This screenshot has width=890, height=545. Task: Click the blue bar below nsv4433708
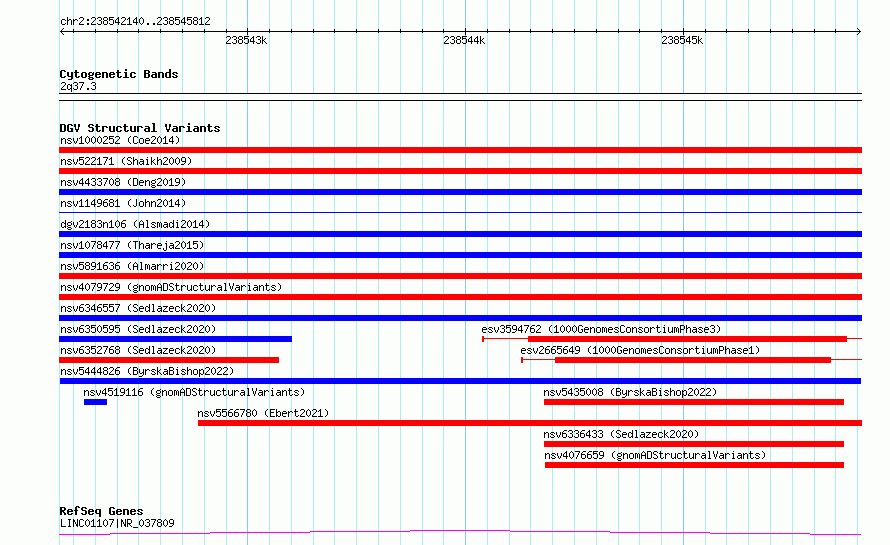point(460,192)
